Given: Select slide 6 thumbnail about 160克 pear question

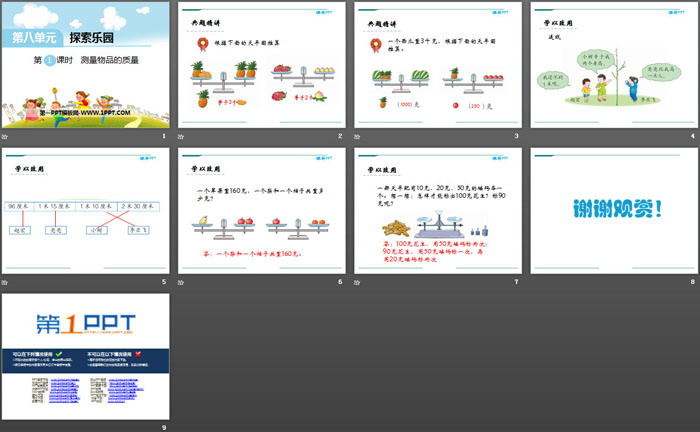Looking at the screenshot, I should tap(262, 211).
